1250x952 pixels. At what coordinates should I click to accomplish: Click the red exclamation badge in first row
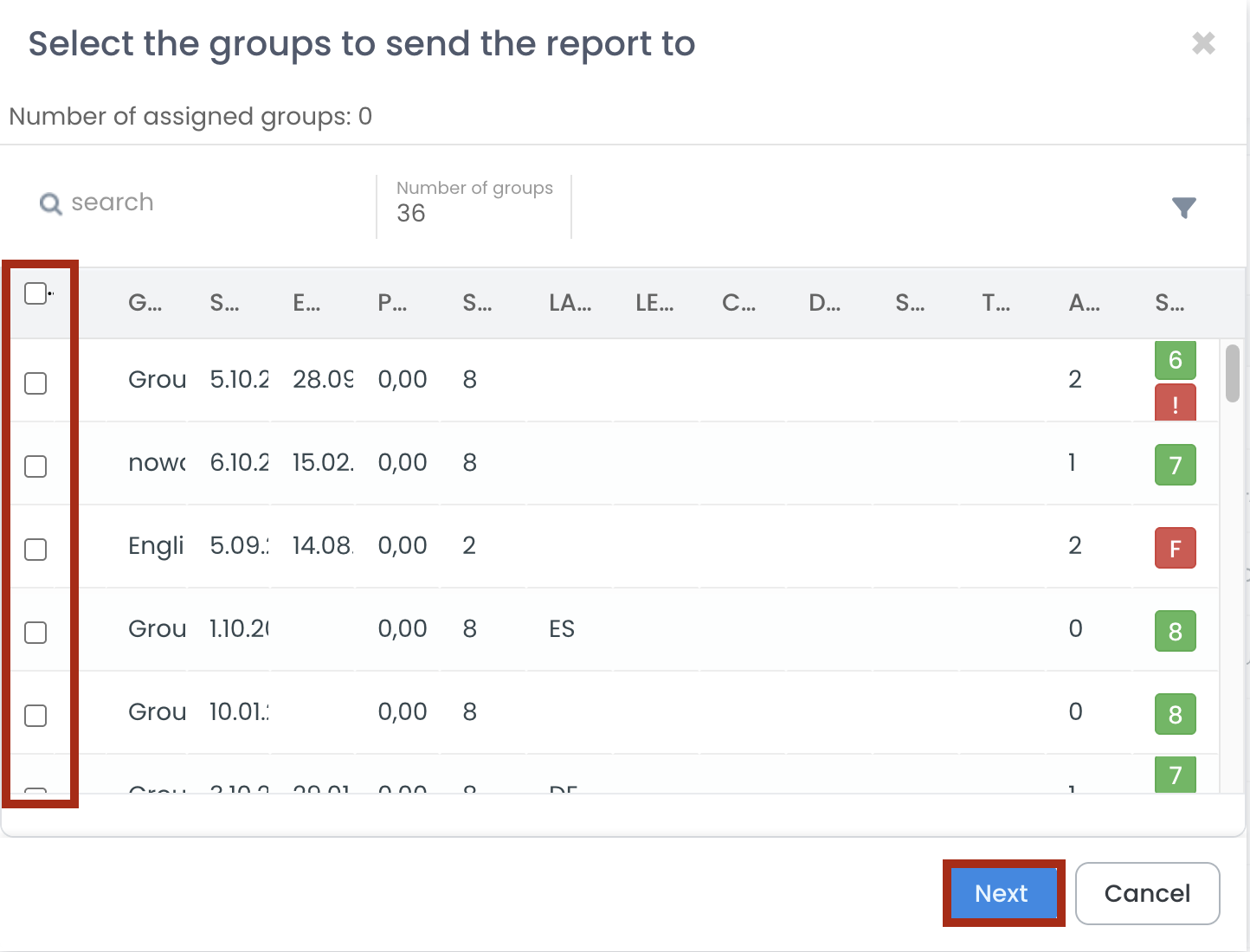click(1175, 404)
